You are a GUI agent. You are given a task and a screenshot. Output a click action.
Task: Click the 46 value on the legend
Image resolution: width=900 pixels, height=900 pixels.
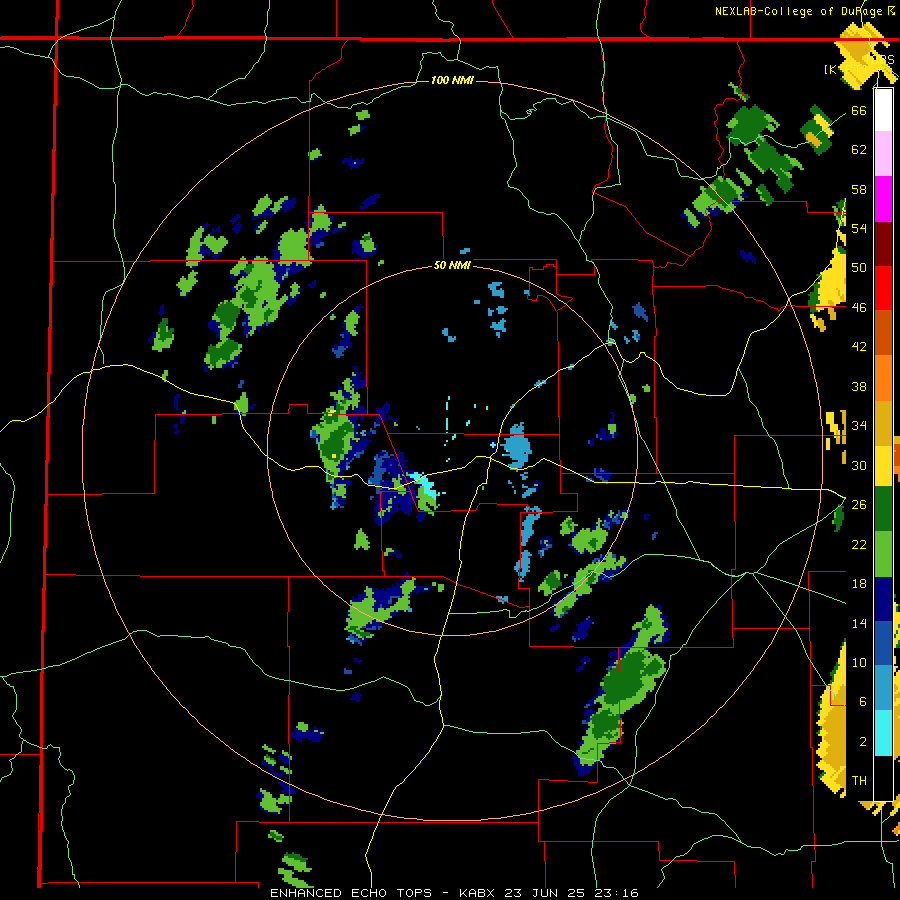coord(859,308)
